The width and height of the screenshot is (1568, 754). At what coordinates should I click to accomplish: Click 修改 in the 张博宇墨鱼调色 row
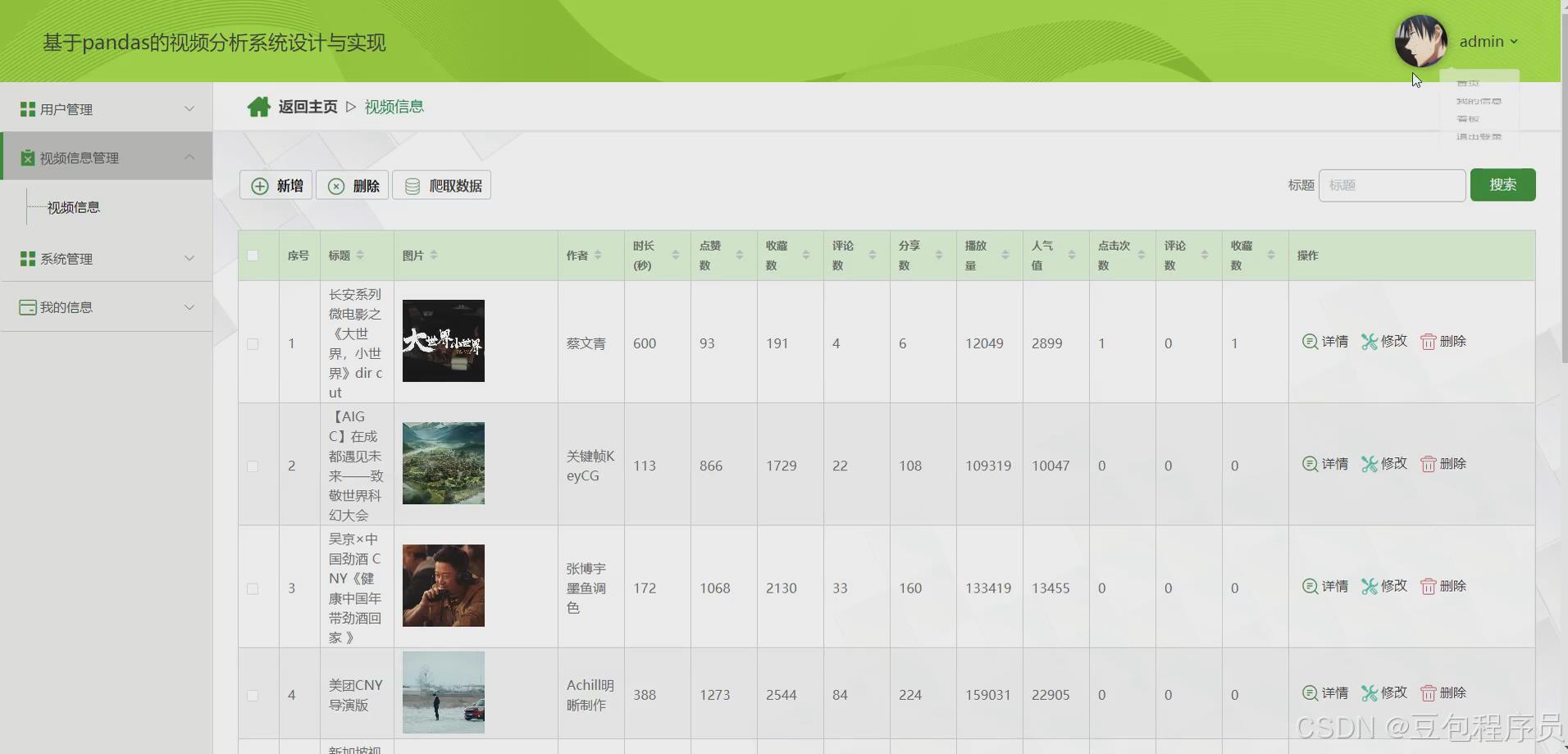[1384, 586]
